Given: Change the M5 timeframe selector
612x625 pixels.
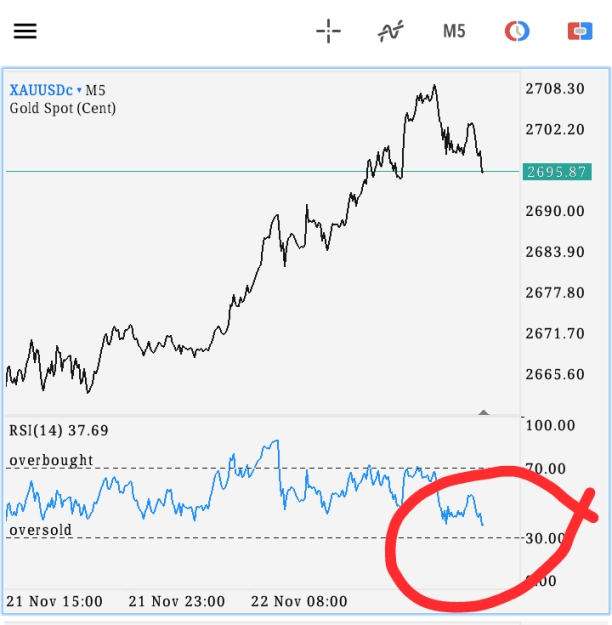Looking at the screenshot, I should click(454, 31).
